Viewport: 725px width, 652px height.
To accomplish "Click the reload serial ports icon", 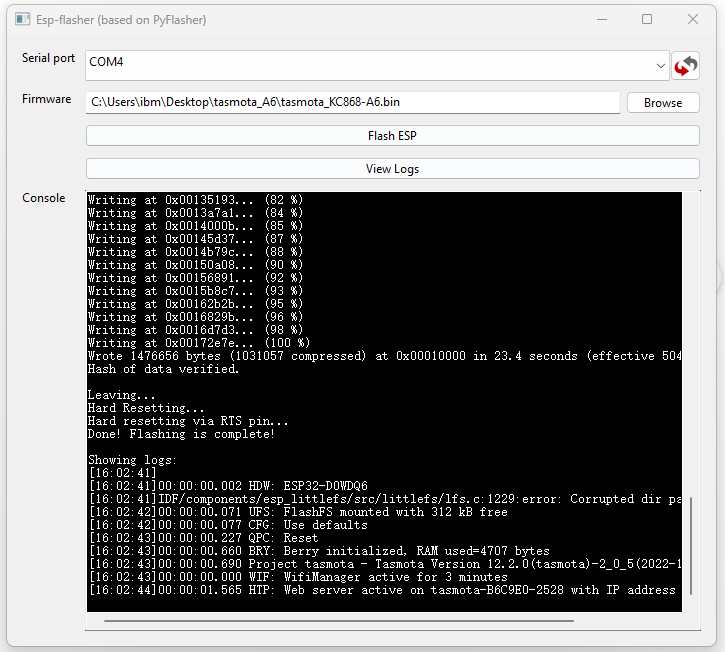I will (685, 66).
